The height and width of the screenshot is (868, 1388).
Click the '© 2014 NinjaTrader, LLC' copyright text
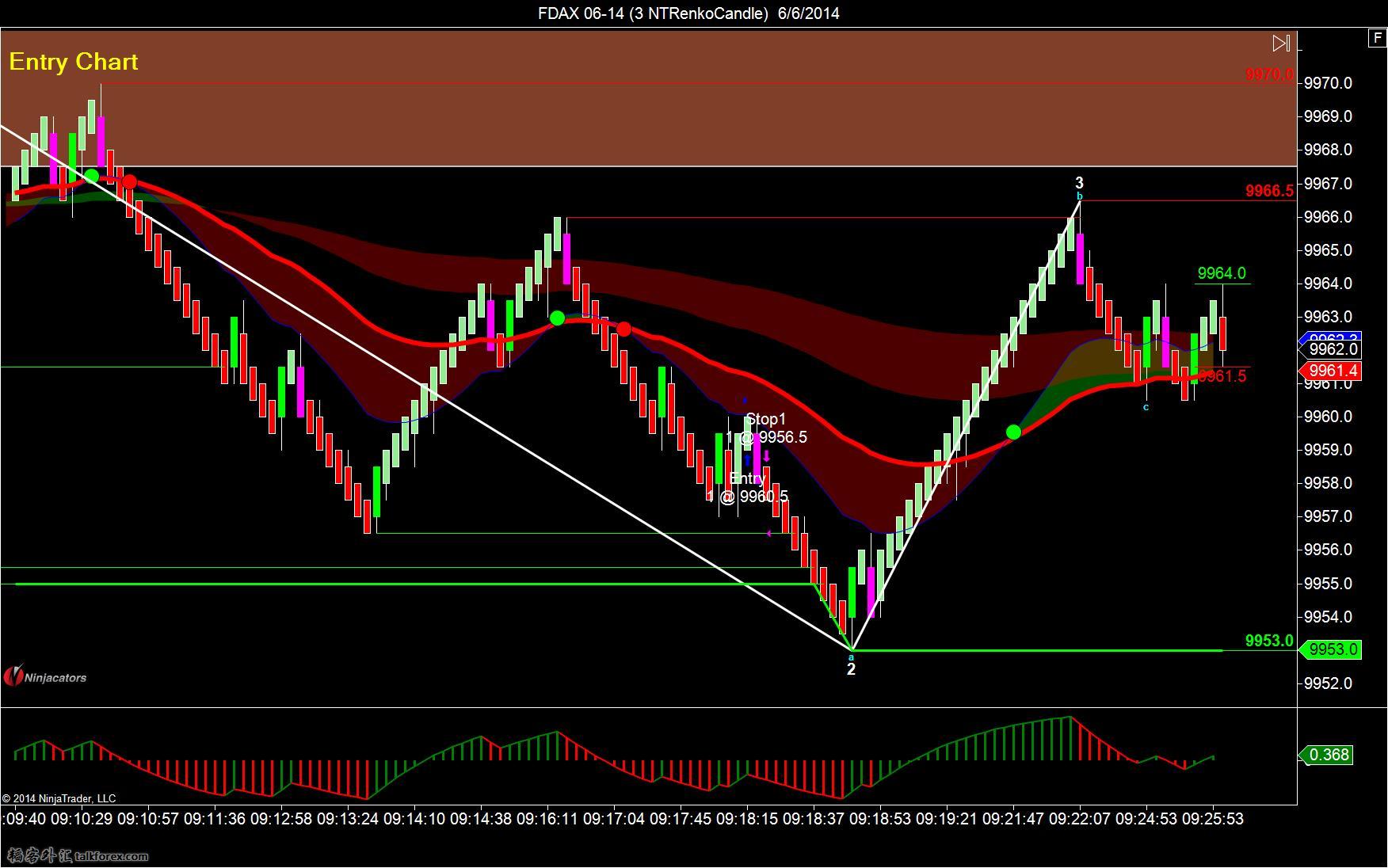[59, 798]
